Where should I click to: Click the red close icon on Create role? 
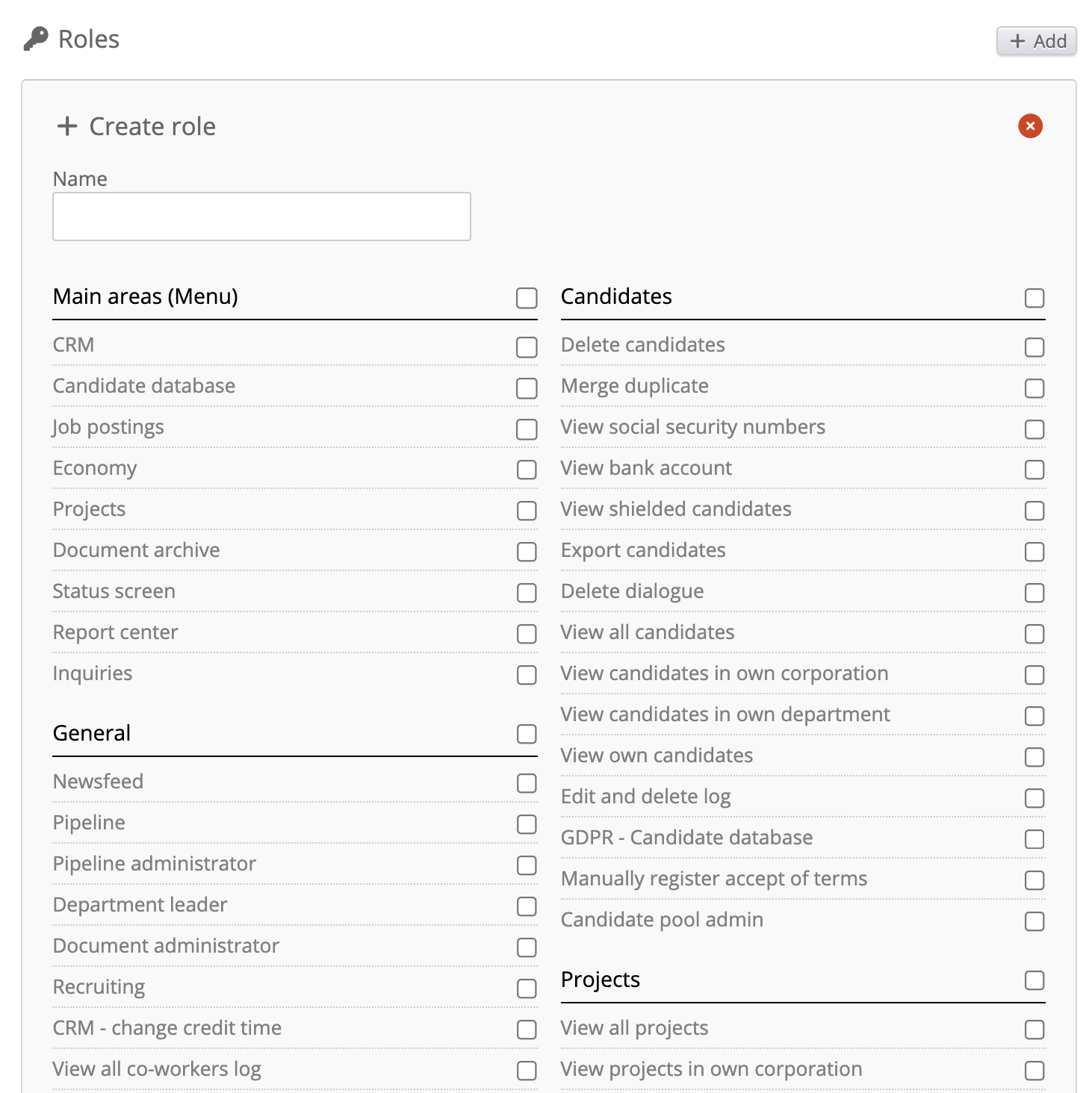point(1030,126)
